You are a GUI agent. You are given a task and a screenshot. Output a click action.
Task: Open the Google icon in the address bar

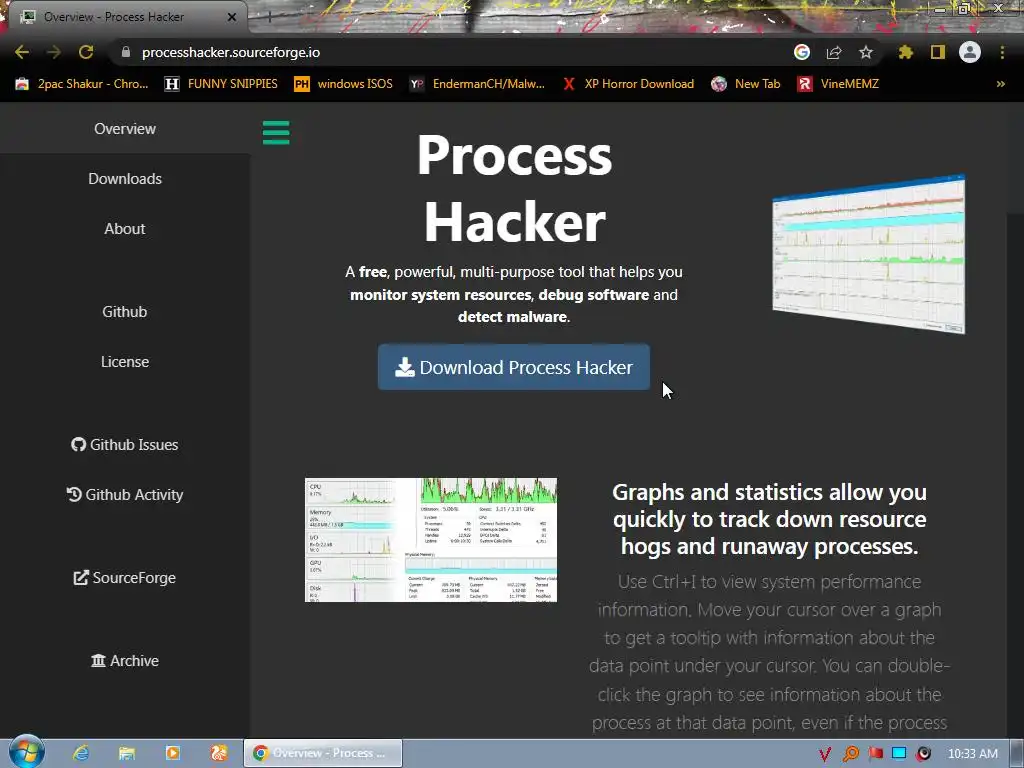pos(802,52)
